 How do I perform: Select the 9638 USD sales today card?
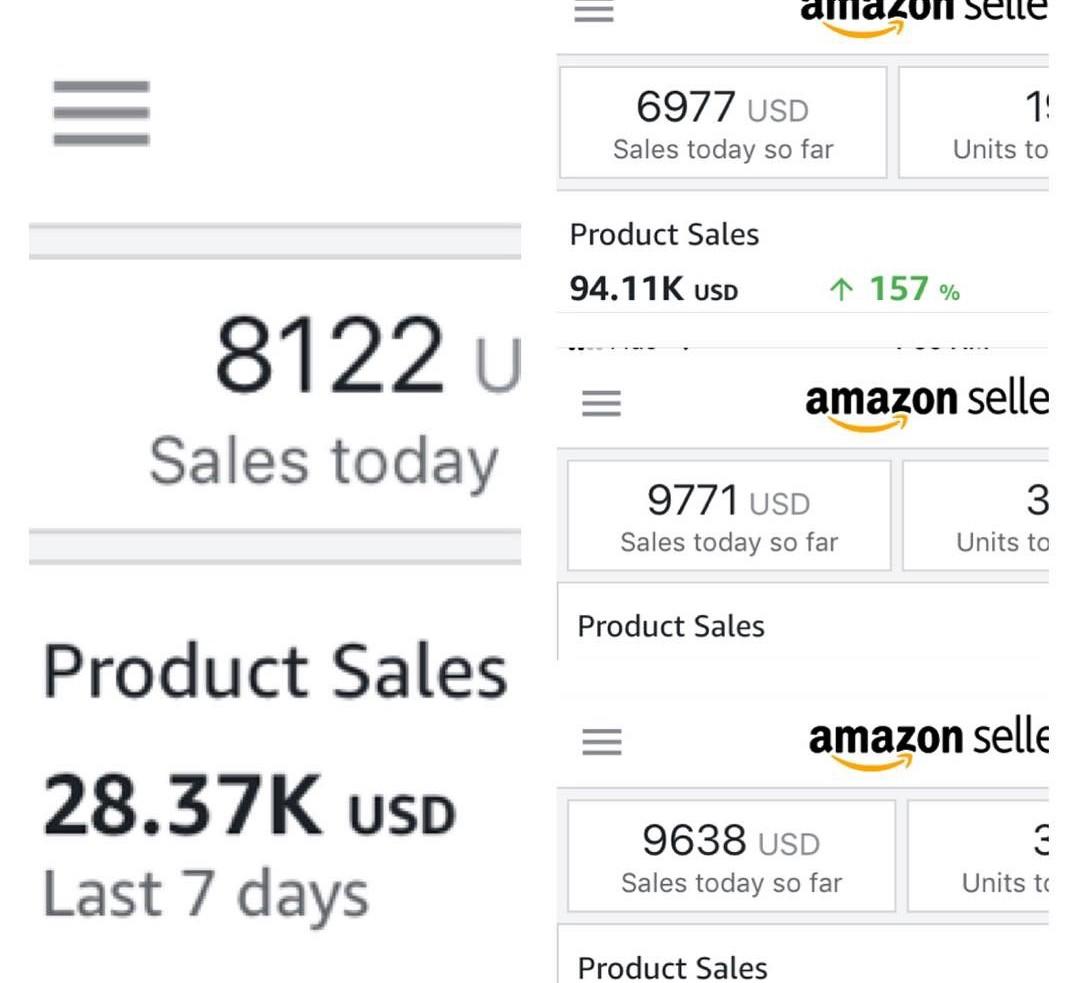[x=731, y=856]
